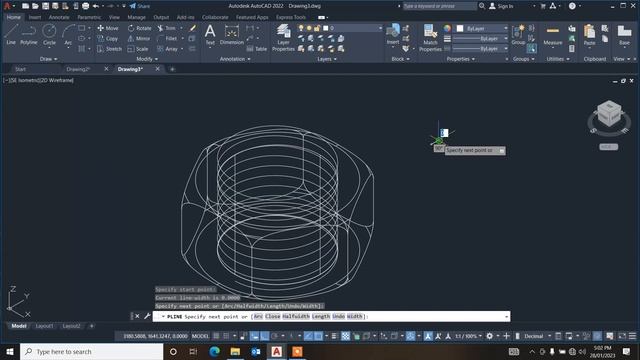Click the Share button
640x360 pixels.
click(140, 6)
